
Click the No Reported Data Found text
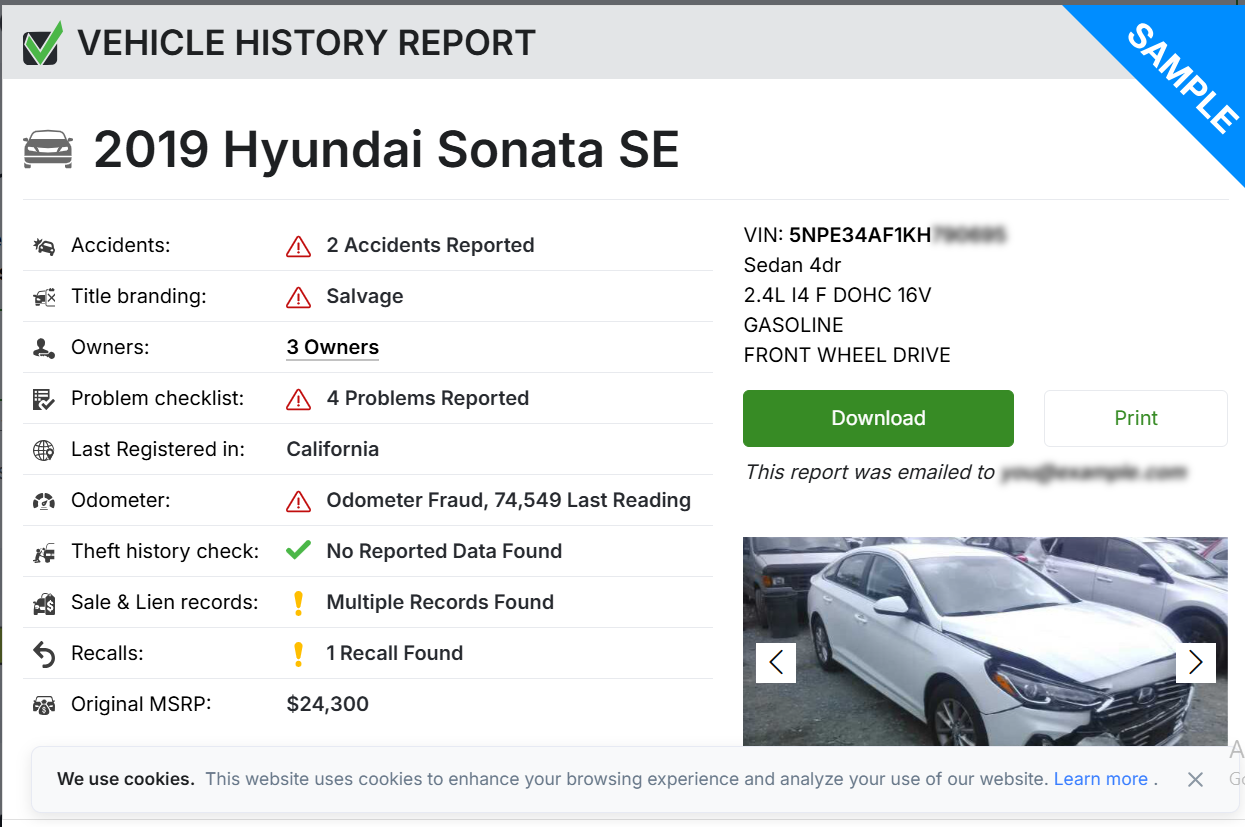point(444,552)
